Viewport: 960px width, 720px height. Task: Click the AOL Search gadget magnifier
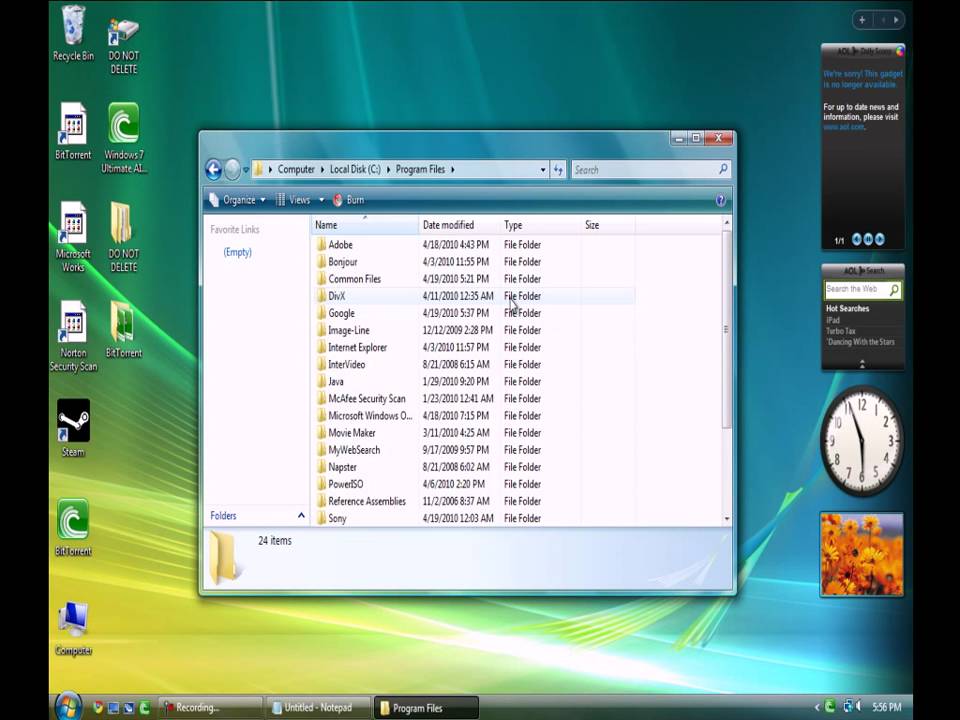coord(894,290)
